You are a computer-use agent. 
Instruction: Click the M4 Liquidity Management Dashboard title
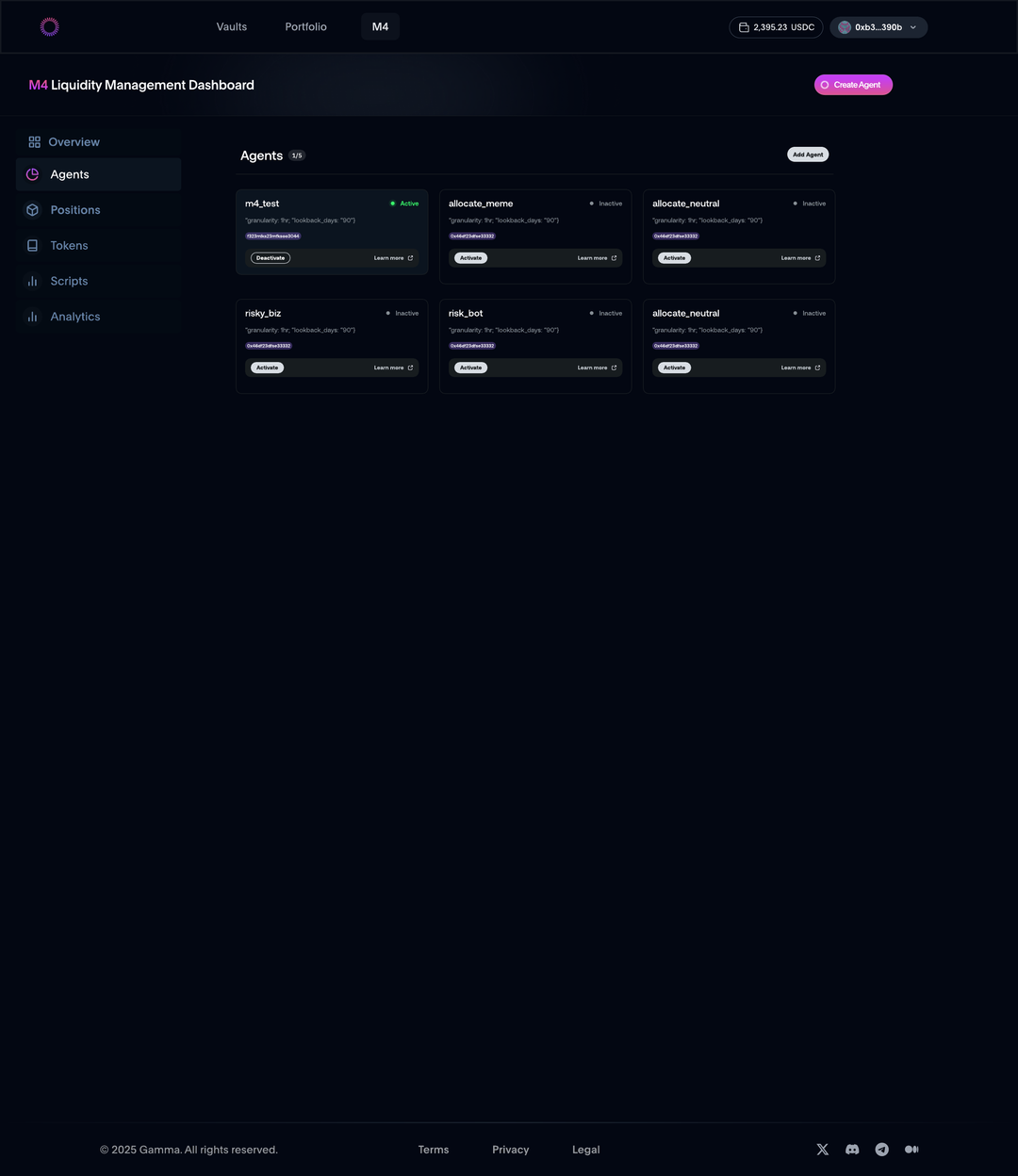(141, 85)
